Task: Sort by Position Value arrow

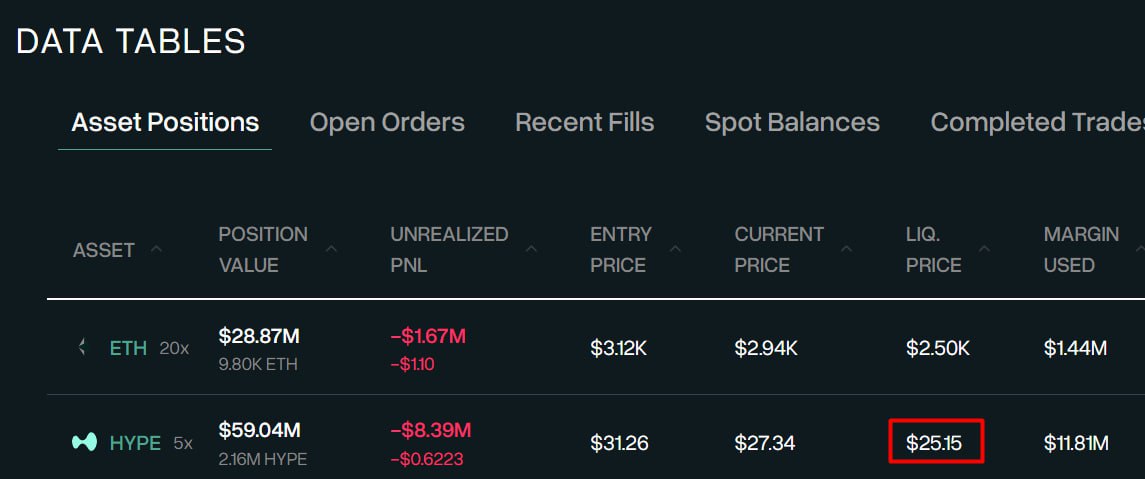Action: point(331,249)
